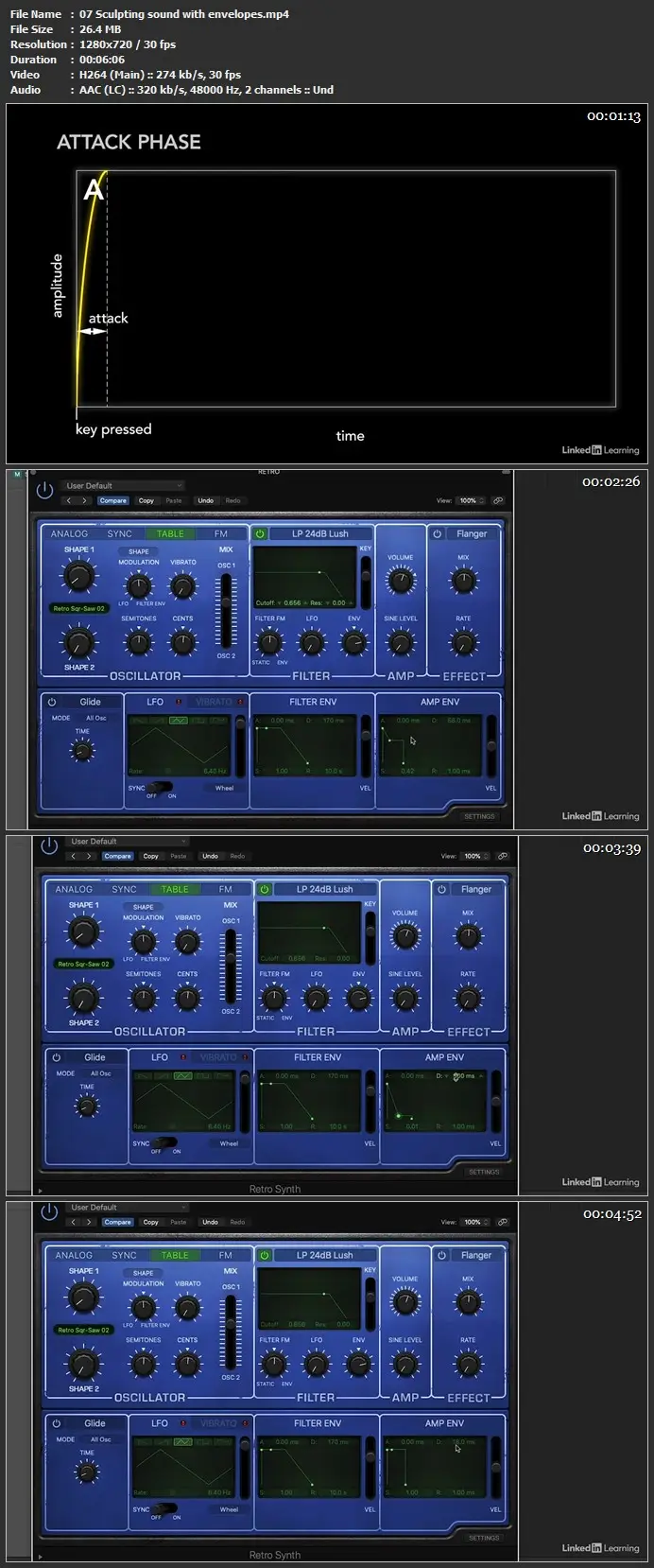Image resolution: width=654 pixels, height=1568 pixels.
Task: Select triangle LFO waveform in 00:02:26 frame
Action: tap(179, 721)
